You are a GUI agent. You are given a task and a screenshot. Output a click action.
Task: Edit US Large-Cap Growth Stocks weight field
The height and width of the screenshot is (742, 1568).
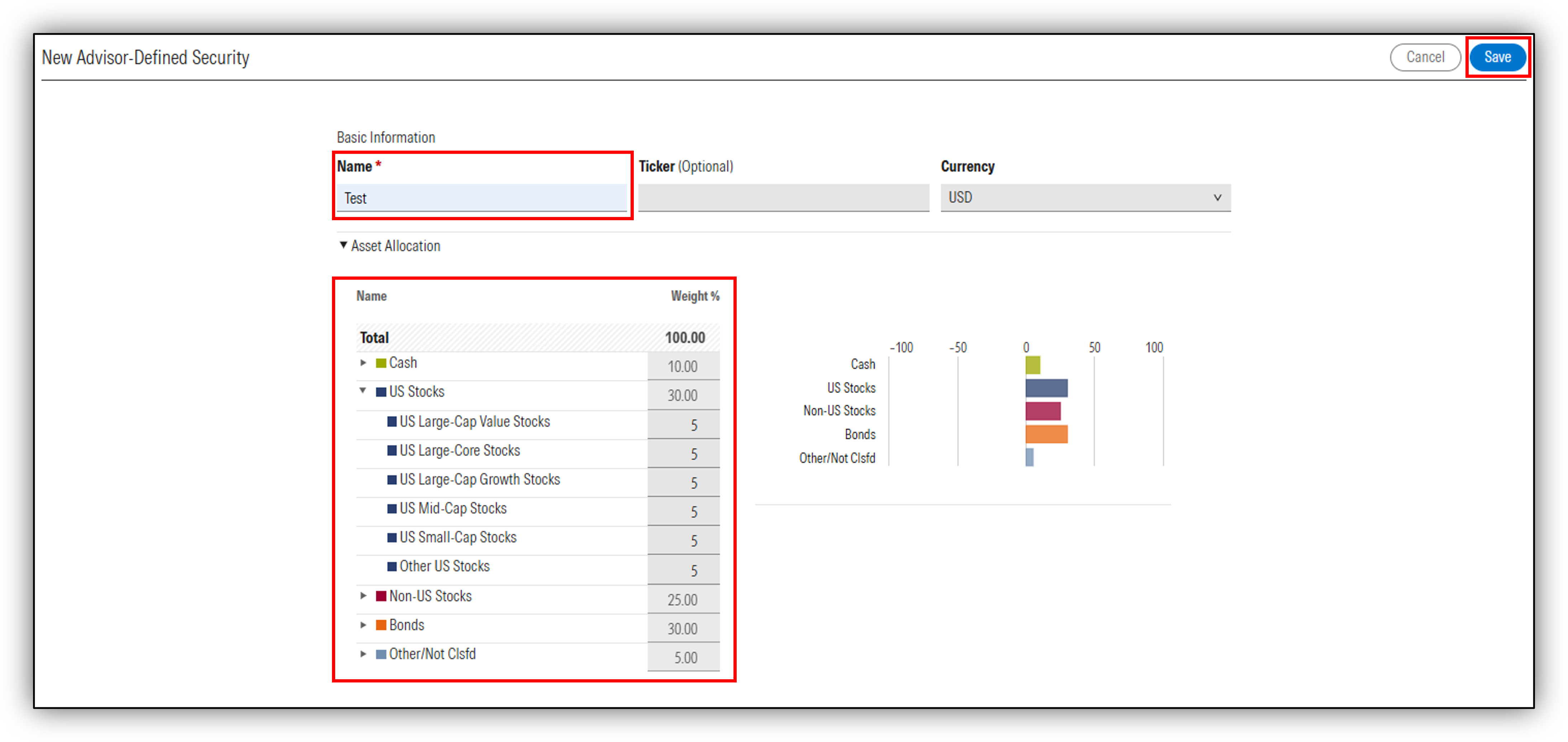point(683,483)
